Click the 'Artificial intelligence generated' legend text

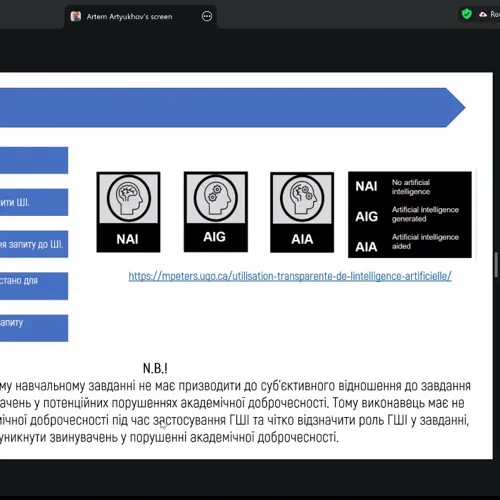pyautogui.click(x=425, y=214)
